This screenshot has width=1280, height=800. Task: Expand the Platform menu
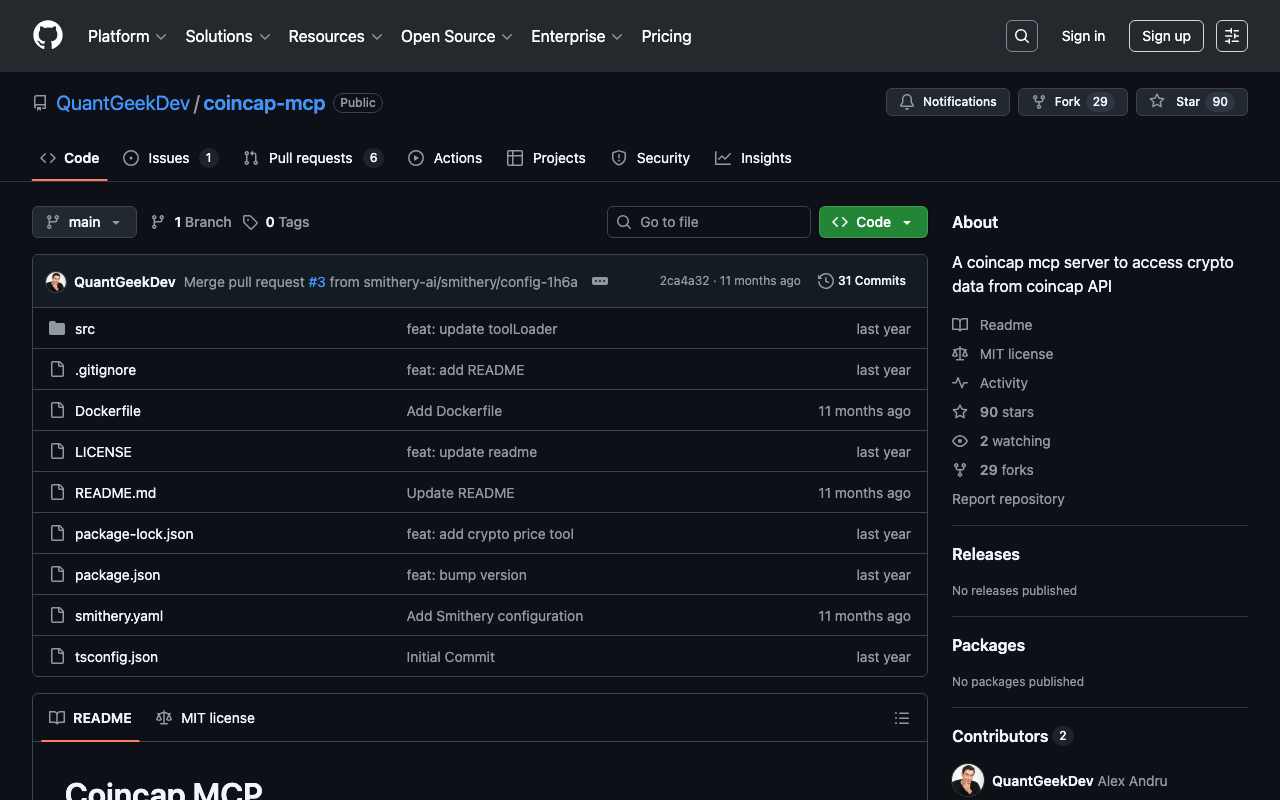tap(127, 36)
